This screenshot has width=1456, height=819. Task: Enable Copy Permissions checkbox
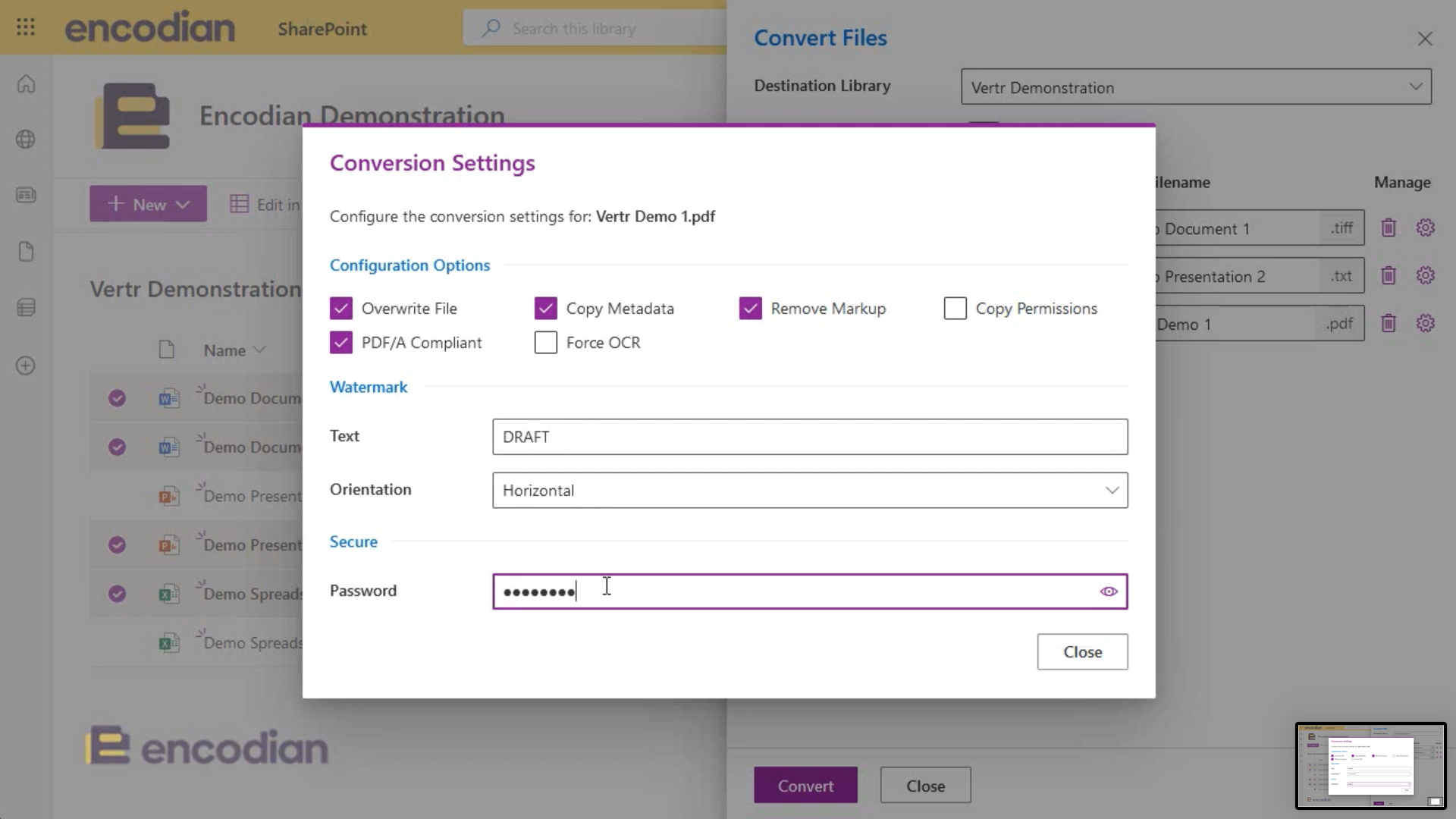(x=955, y=309)
